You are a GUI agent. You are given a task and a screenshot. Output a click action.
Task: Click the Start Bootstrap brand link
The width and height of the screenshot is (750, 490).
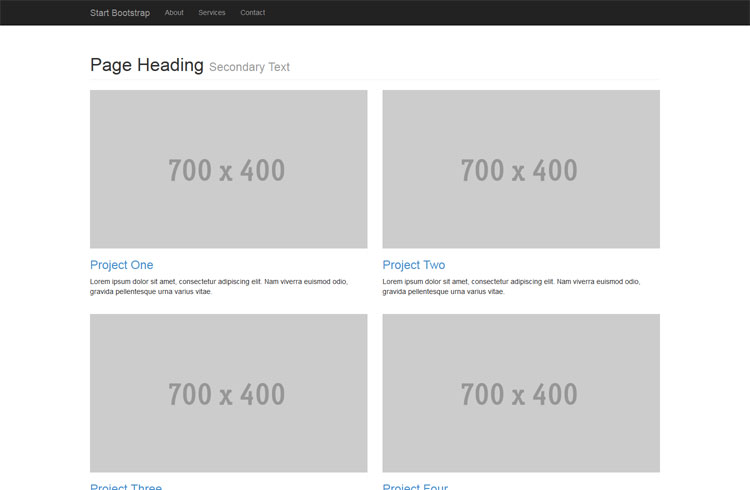(119, 13)
